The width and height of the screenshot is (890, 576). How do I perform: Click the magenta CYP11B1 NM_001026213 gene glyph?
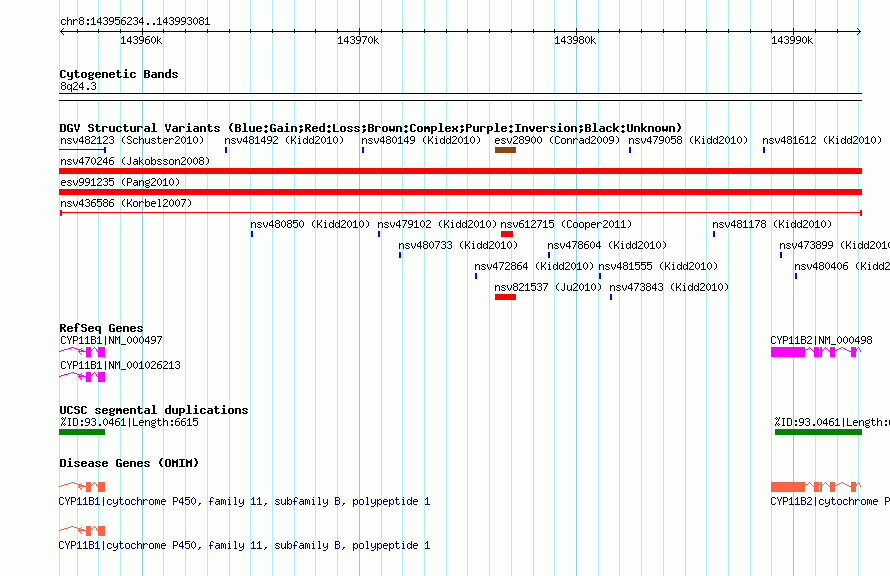(x=82, y=377)
